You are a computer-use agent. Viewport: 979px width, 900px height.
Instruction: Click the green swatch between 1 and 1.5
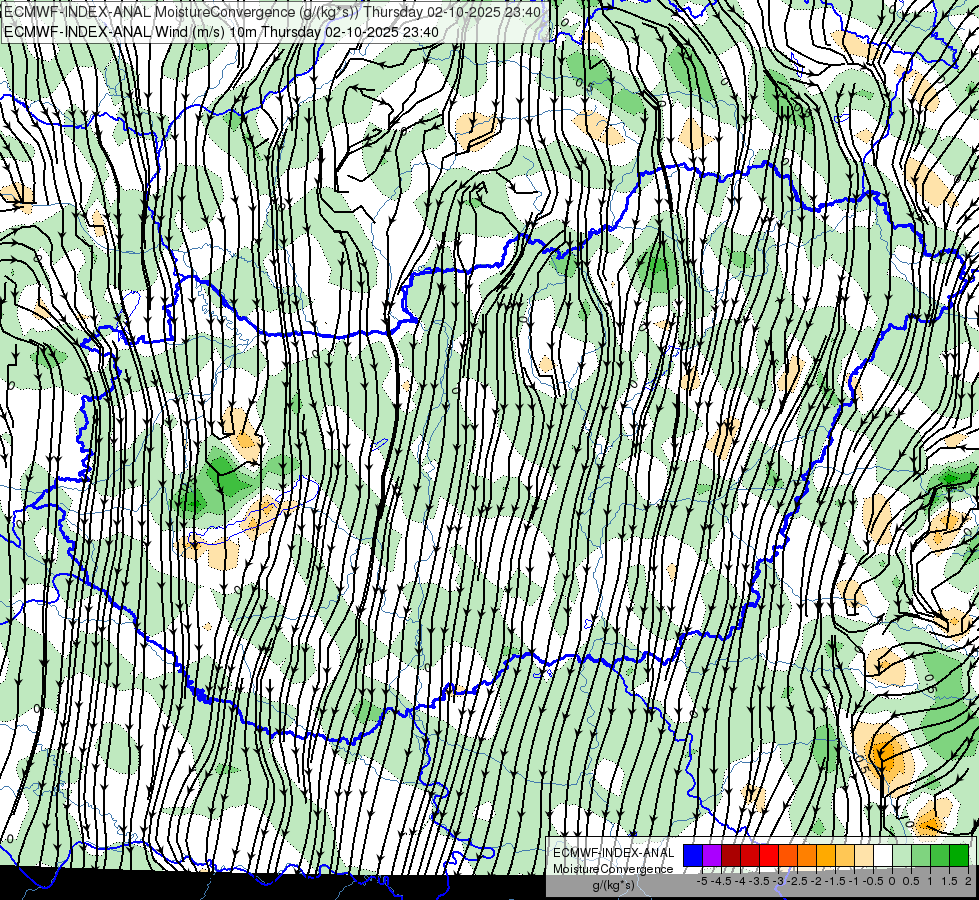pos(940,855)
